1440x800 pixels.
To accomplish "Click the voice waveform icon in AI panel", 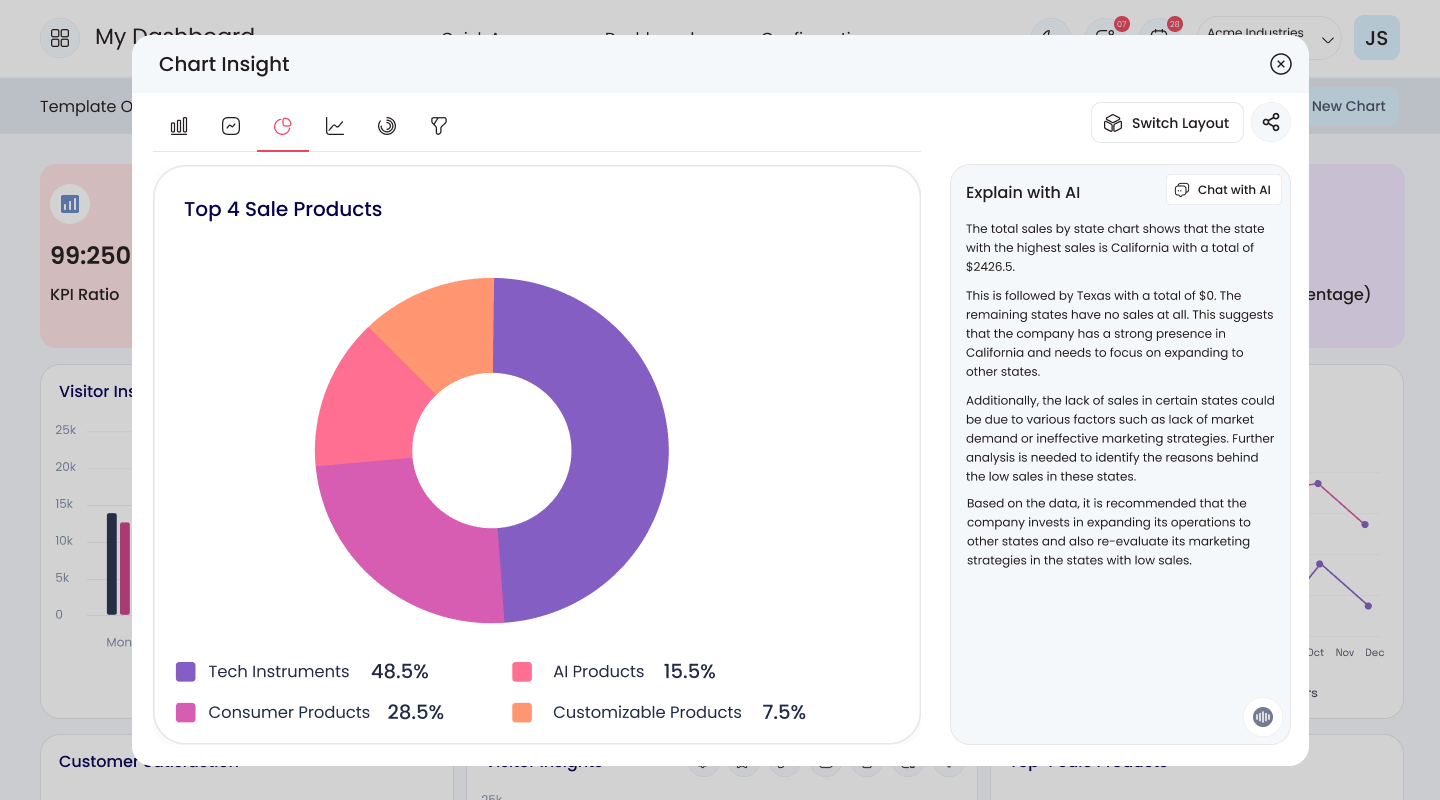I will pos(1263,717).
